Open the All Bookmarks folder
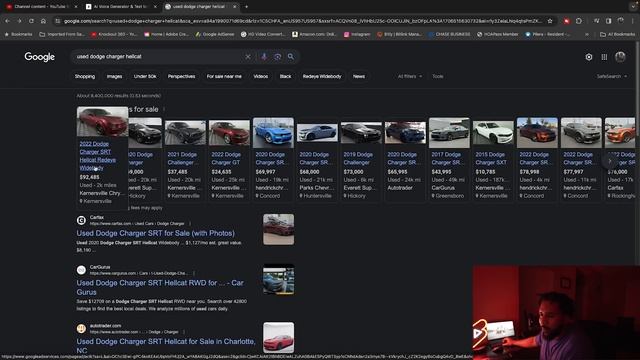Screen dimensions: 640x360 click(617, 34)
